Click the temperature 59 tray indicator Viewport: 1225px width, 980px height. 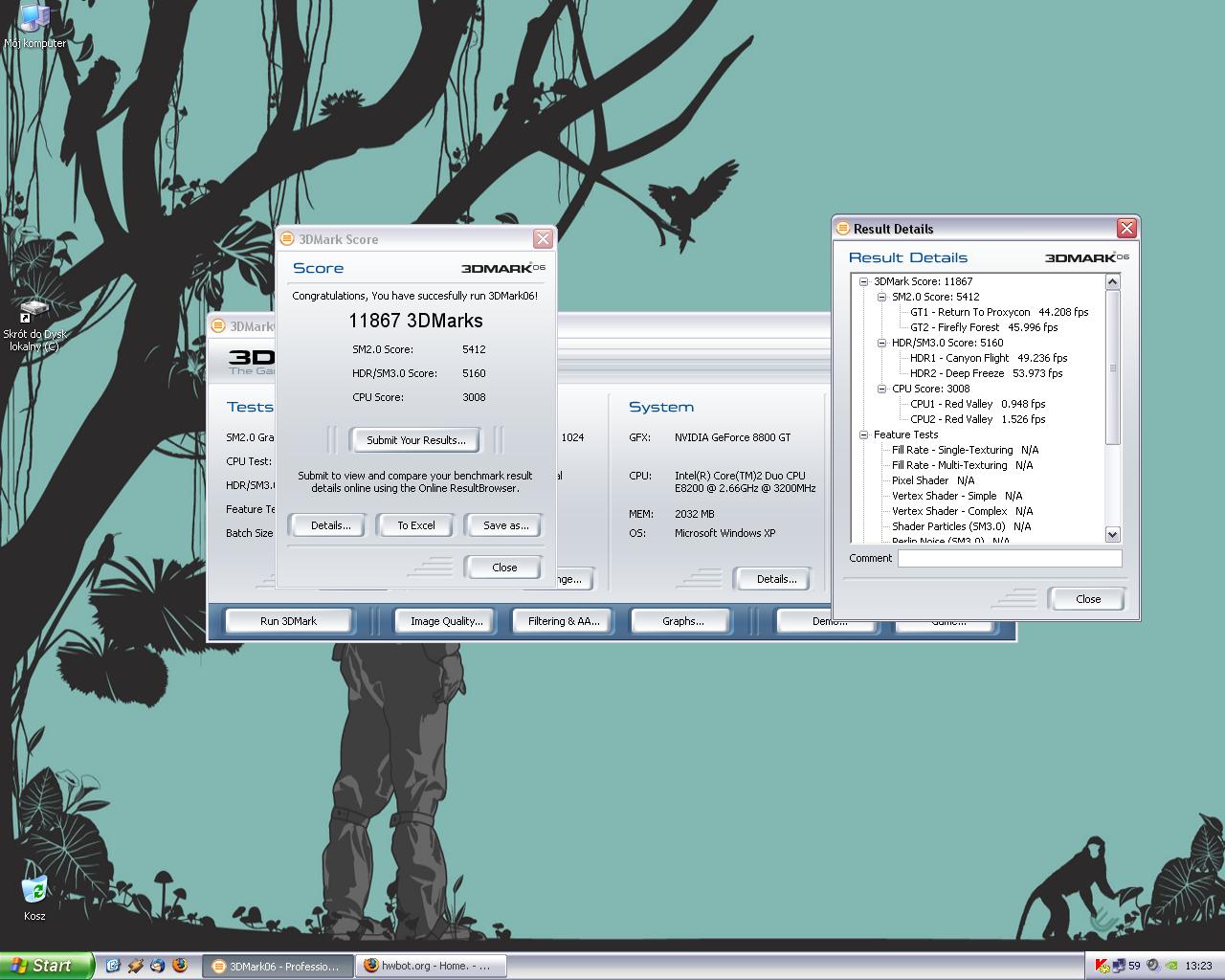(1134, 966)
